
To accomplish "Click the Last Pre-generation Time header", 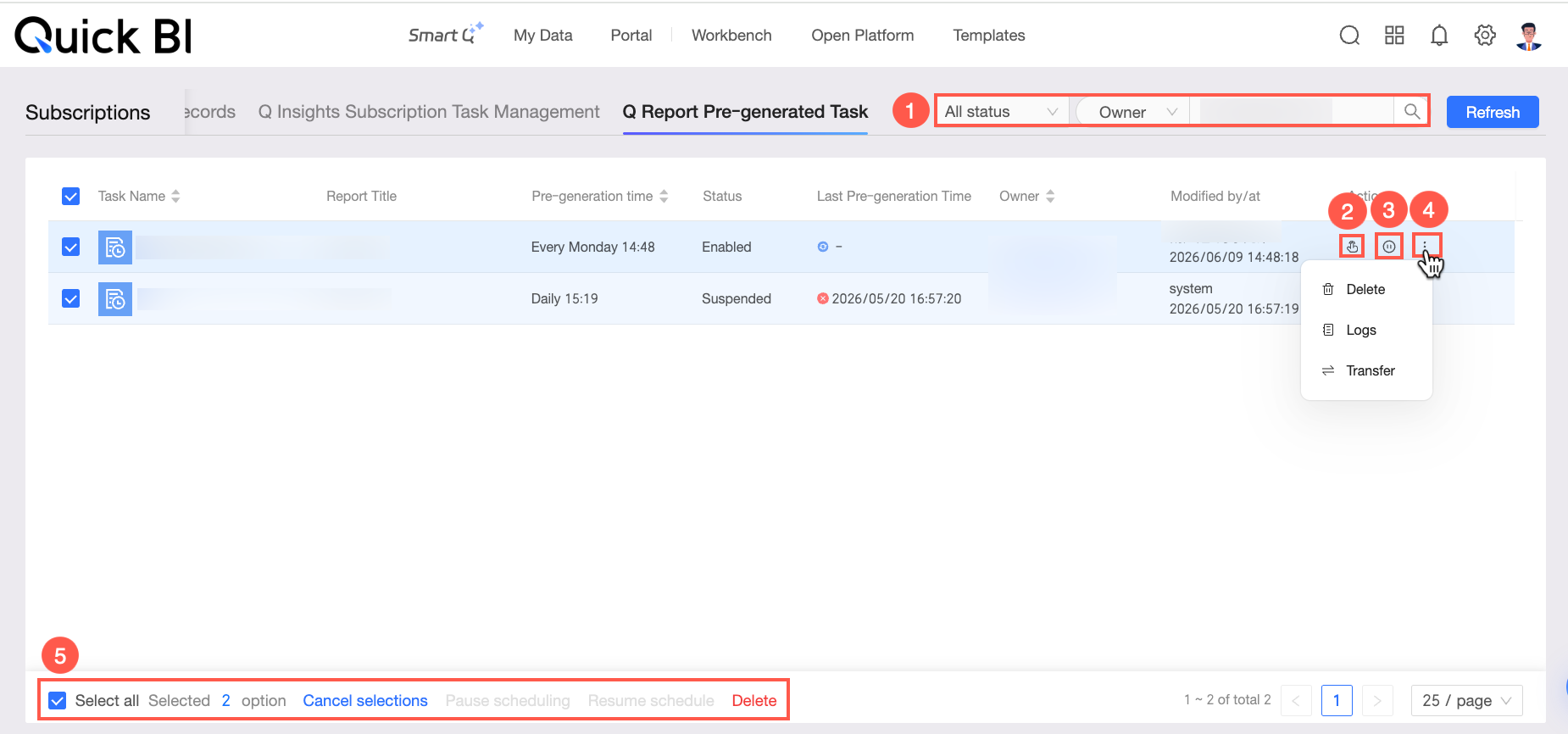I will click(x=894, y=196).
